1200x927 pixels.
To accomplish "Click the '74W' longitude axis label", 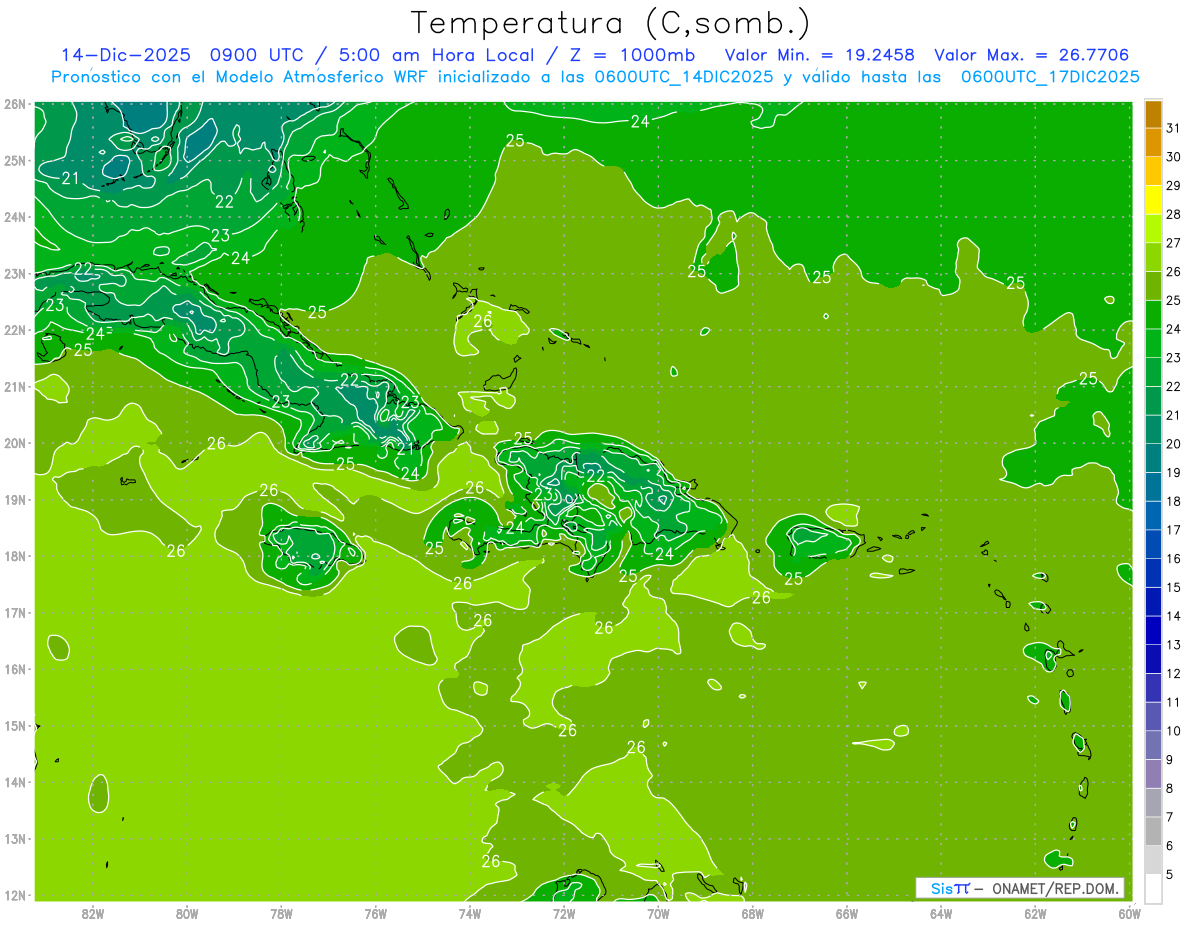I will (470, 913).
